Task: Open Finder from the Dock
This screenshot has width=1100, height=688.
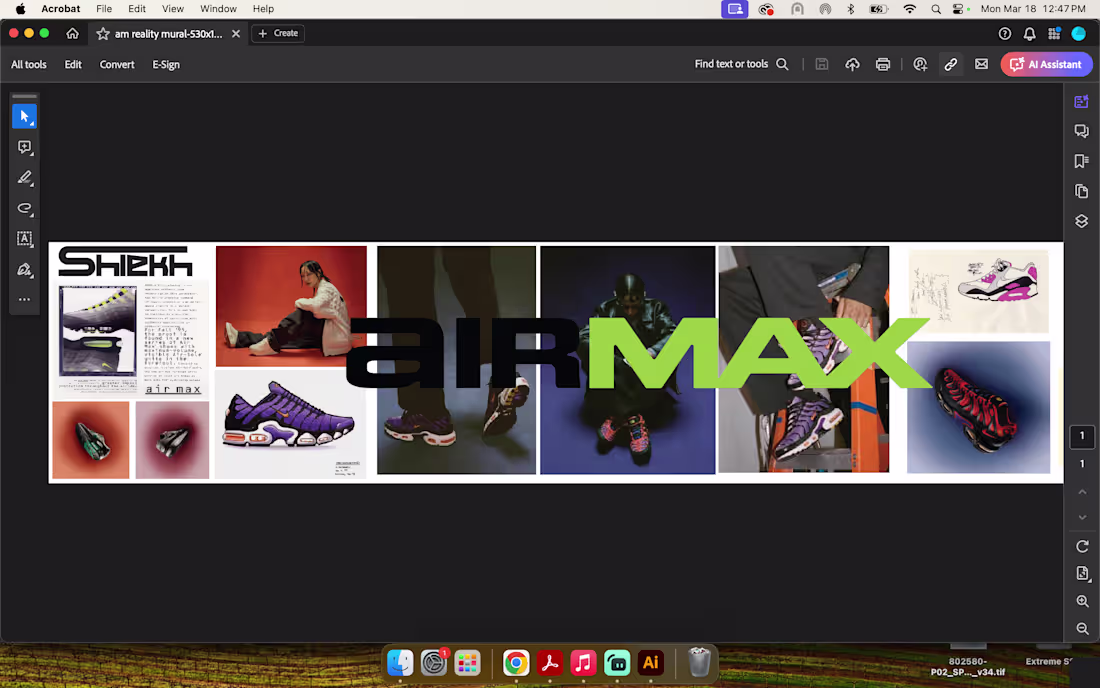Action: click(400, 663)
